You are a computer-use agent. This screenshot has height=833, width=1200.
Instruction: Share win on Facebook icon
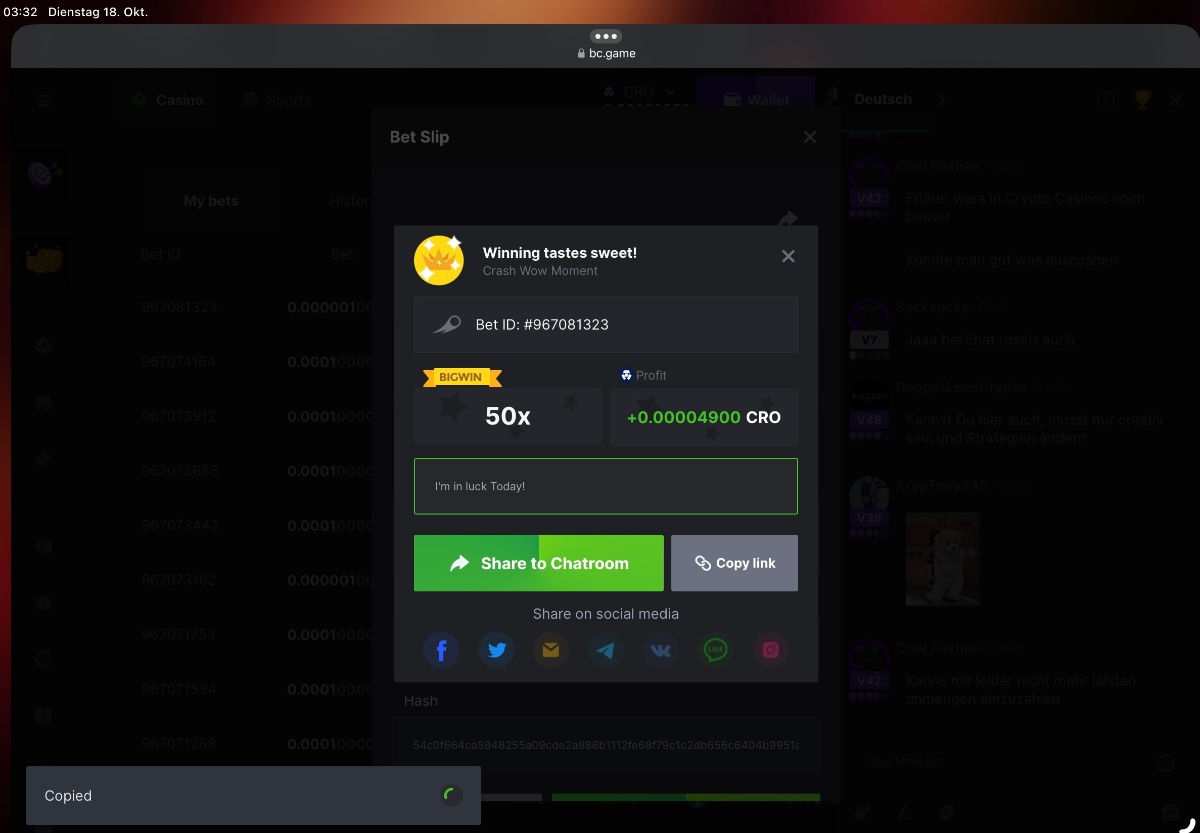[441, 650]
